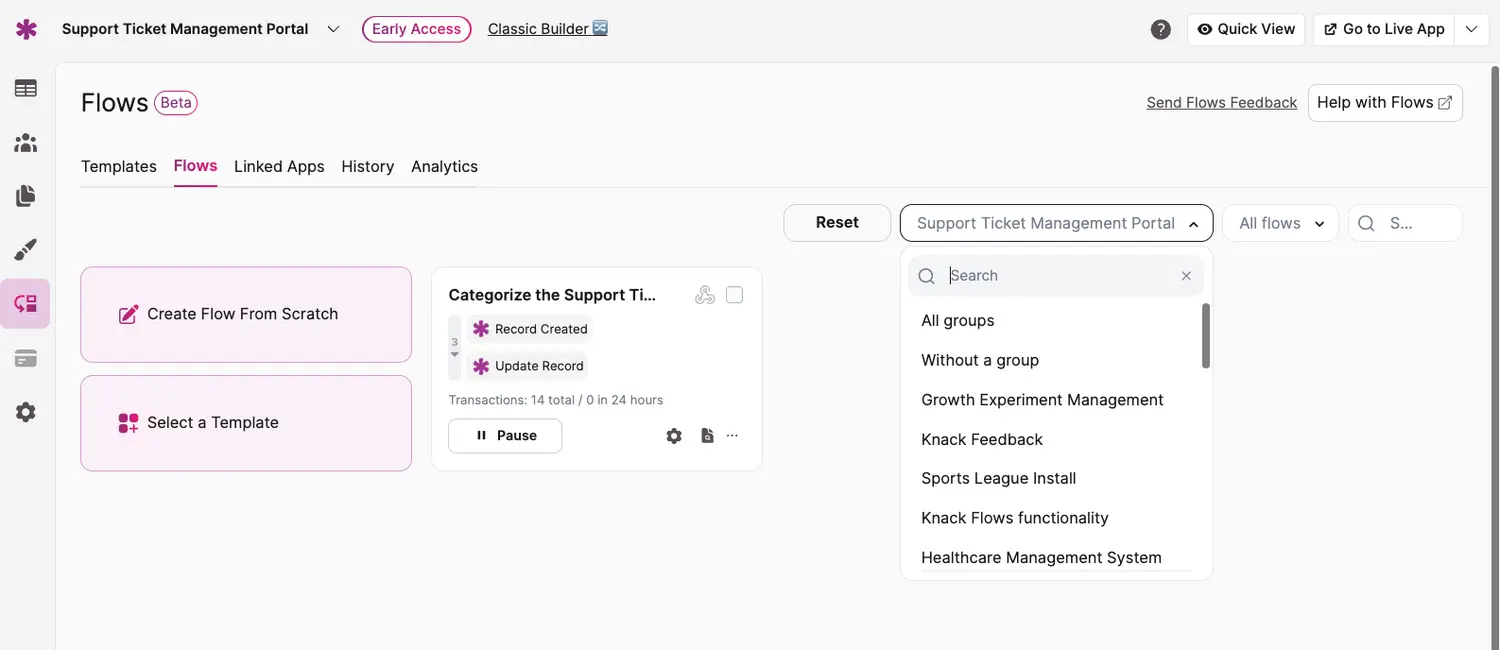Viewport: 1500px width, 650px height.
Task: Select Knack Feedback from group list
Action: [981, 439]
